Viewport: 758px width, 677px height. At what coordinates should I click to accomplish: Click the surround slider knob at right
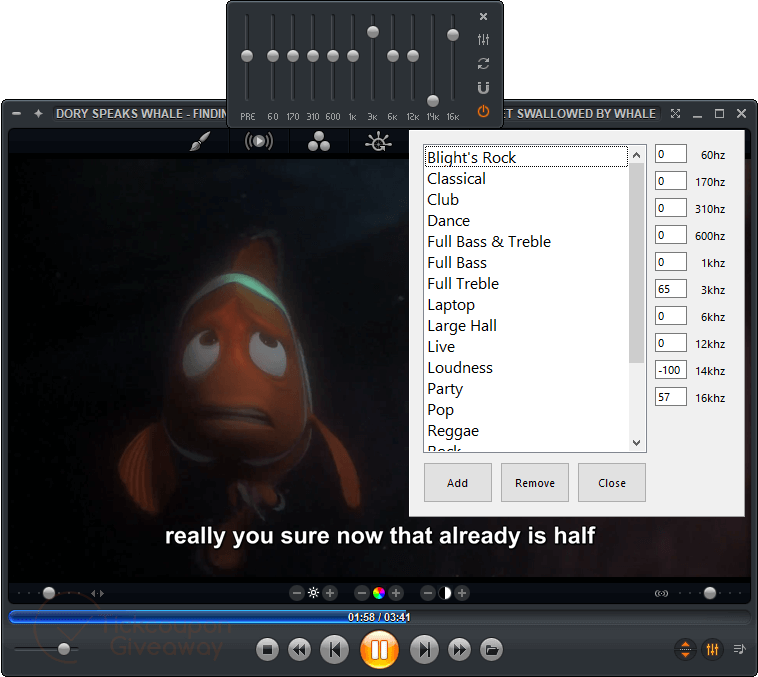pyautogui.click(x=710, y=593)
